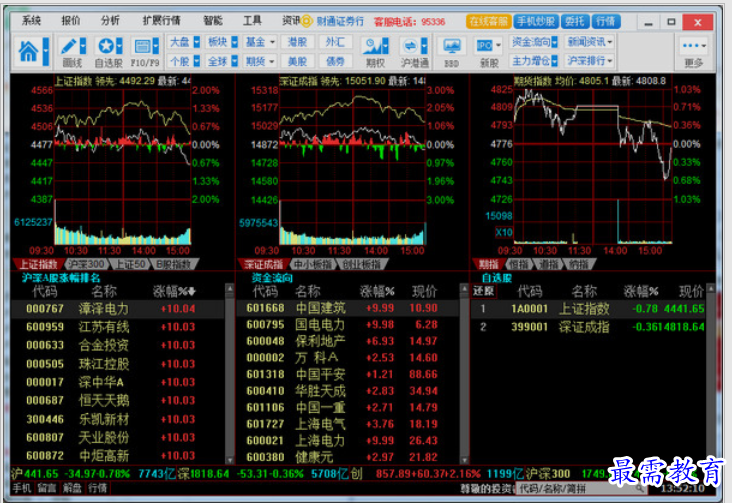This screenshot has width=732, height=503.
Task: Select the 中小板指 chart tab
Action: pyautogui.click(x=311, y=264)
